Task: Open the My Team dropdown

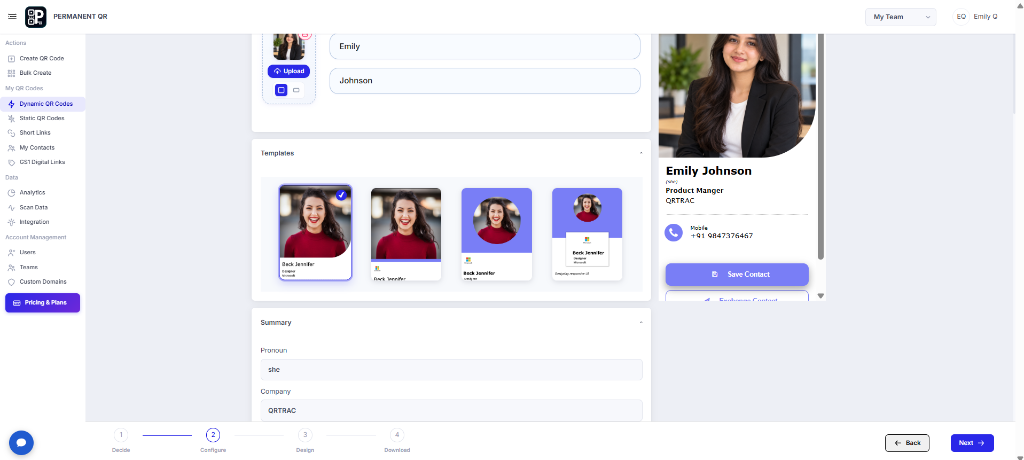Action: (901, 17)
